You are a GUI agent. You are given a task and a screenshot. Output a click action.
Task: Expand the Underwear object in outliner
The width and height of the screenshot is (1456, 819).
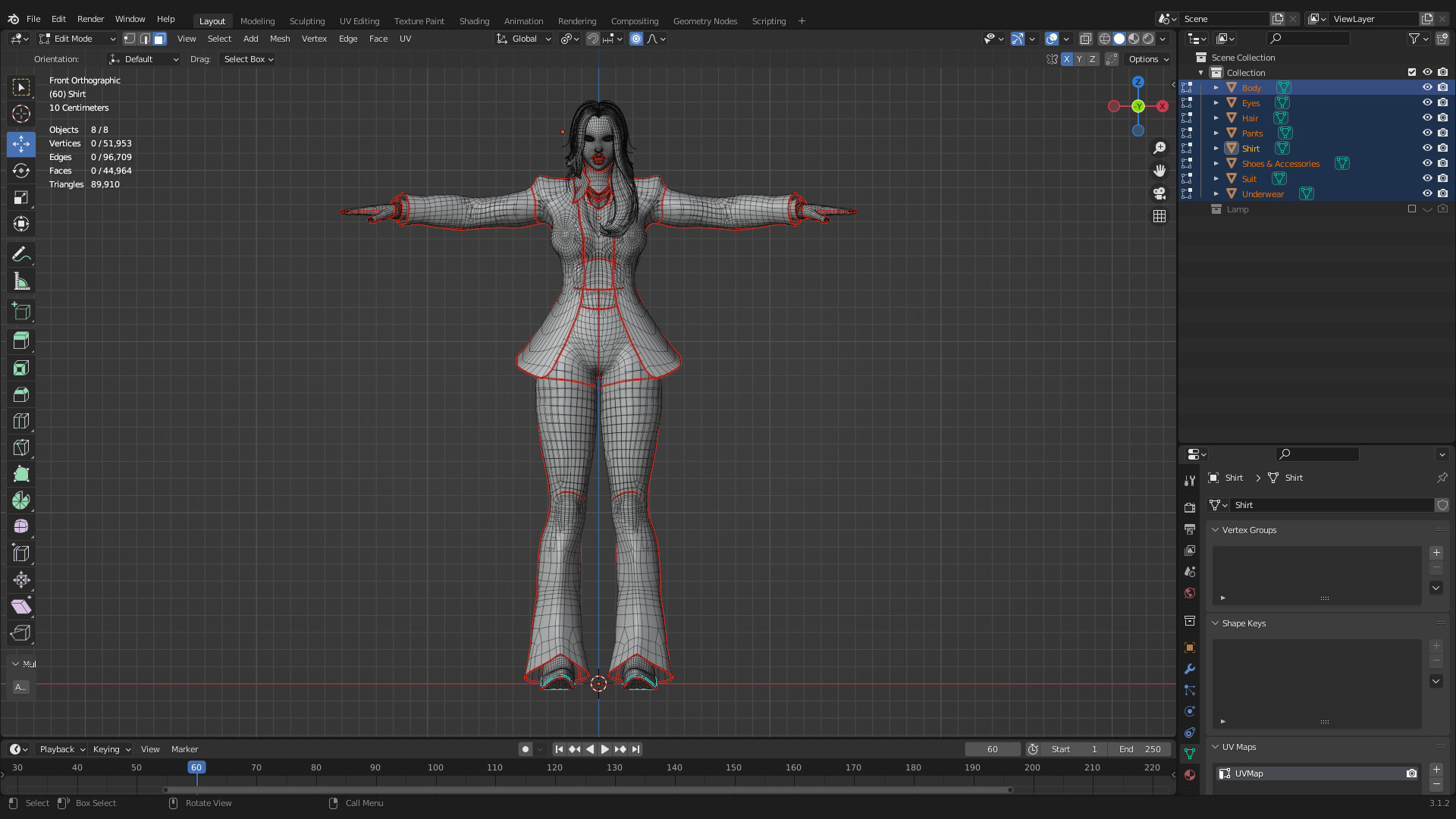click(1216, 193)
